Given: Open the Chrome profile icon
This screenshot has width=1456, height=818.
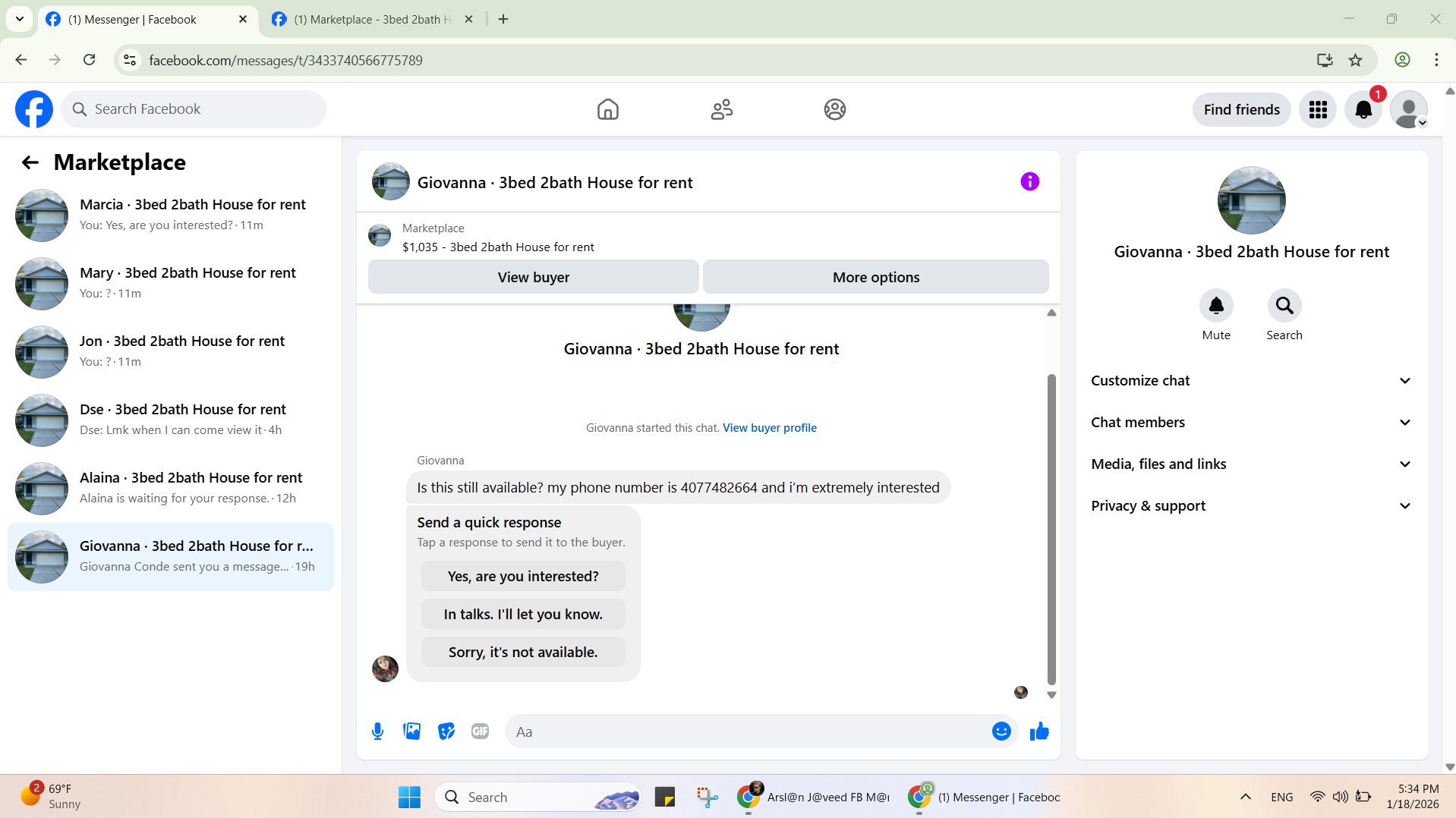Looking at the screenshot, I should [x=1402, y=60].
